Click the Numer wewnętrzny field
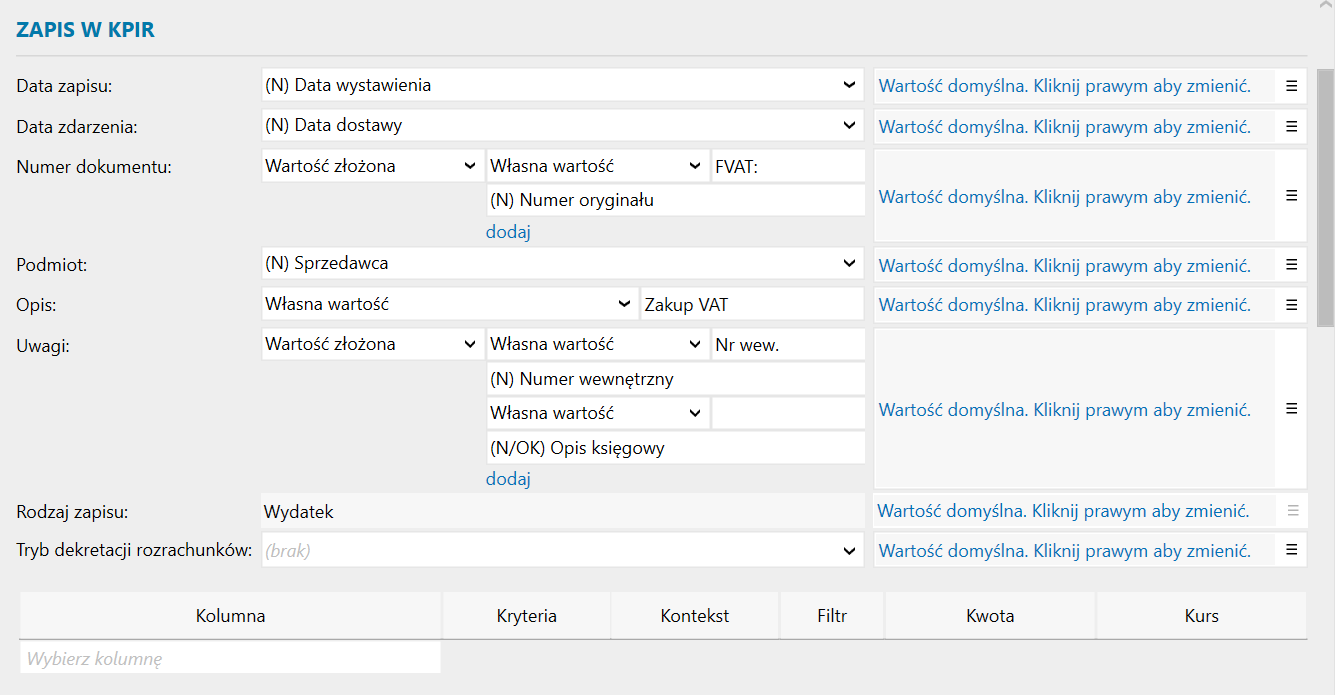1335x695 pixels. pyautogui.click(x=676, y=379)
